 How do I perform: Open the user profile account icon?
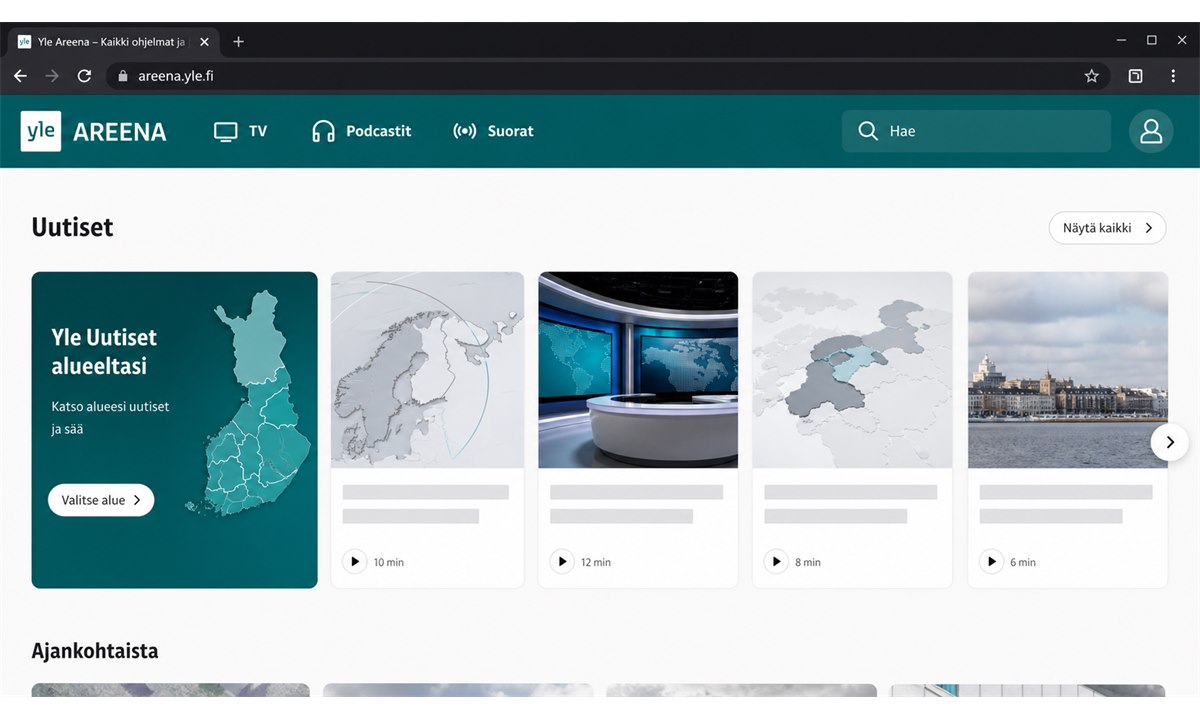[1151, 131]
